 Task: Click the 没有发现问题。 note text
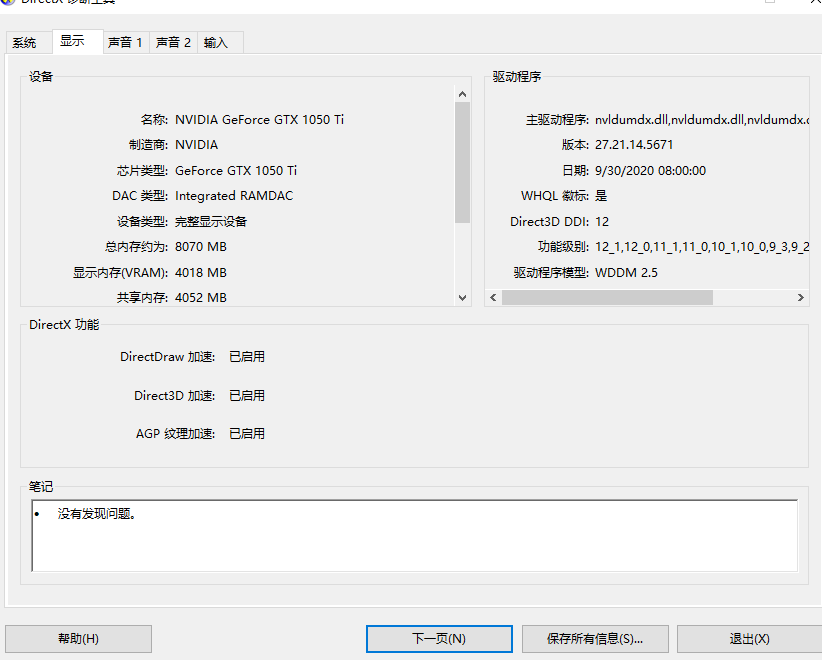tap(96, 514)
